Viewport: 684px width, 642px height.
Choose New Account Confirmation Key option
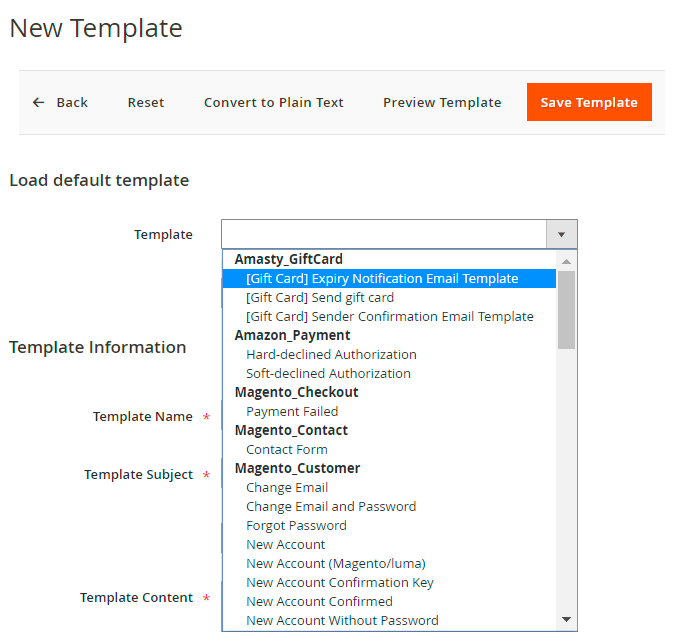click(340, 582)
